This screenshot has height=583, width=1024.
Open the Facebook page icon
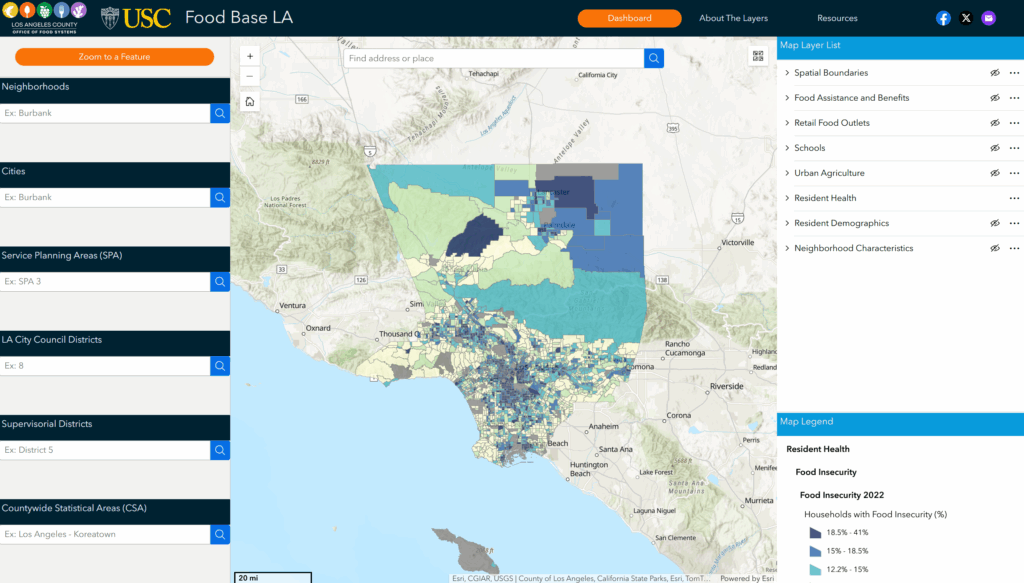[x=943, y=18]
